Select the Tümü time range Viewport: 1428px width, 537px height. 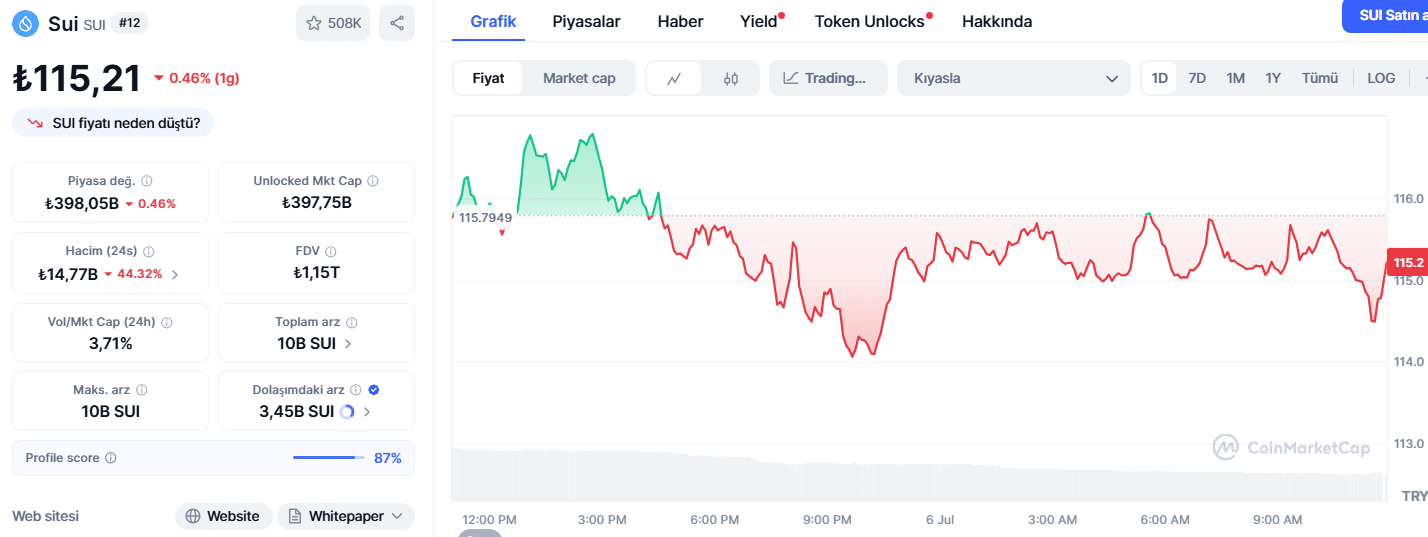1320,78
